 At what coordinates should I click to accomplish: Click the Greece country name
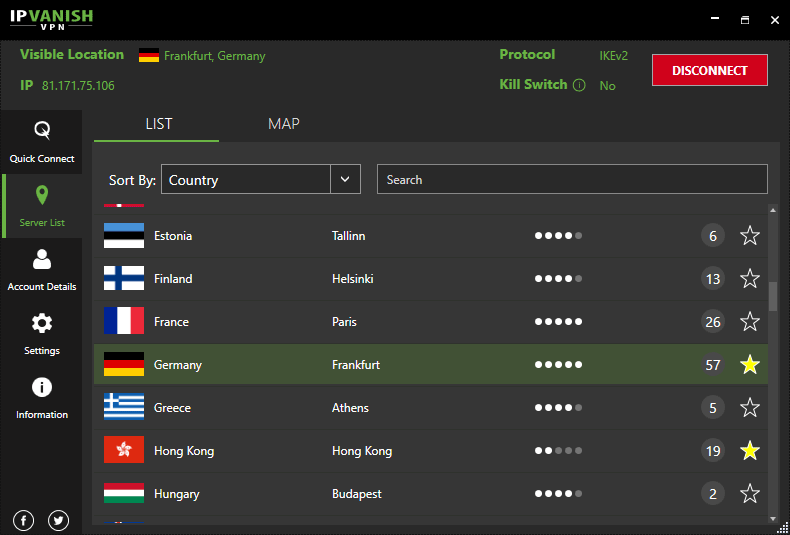pyautogui.click(x=172, y=408)
